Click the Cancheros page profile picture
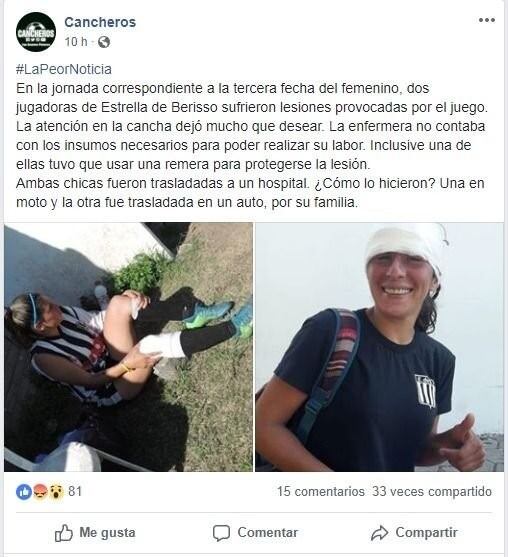Image resolution: width=508 pixels, height=557 pixels. coord(36,32)
